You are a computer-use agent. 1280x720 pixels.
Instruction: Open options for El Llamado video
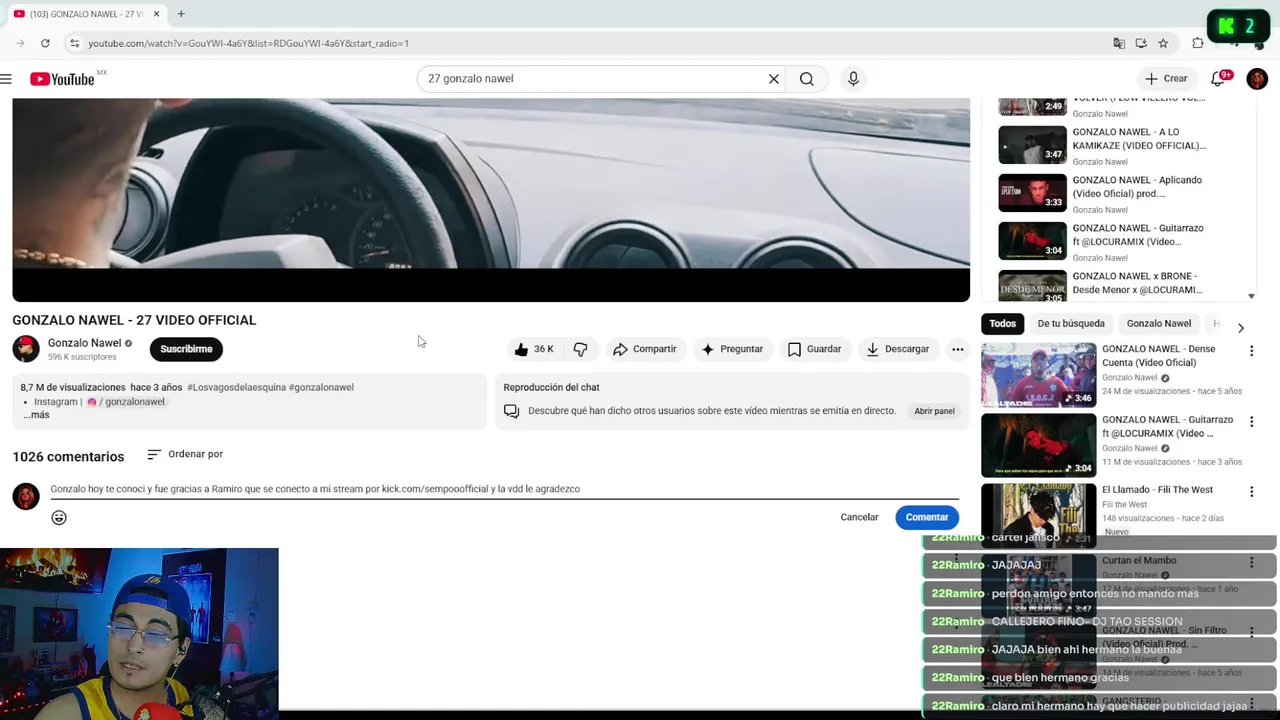point(1251,491)
